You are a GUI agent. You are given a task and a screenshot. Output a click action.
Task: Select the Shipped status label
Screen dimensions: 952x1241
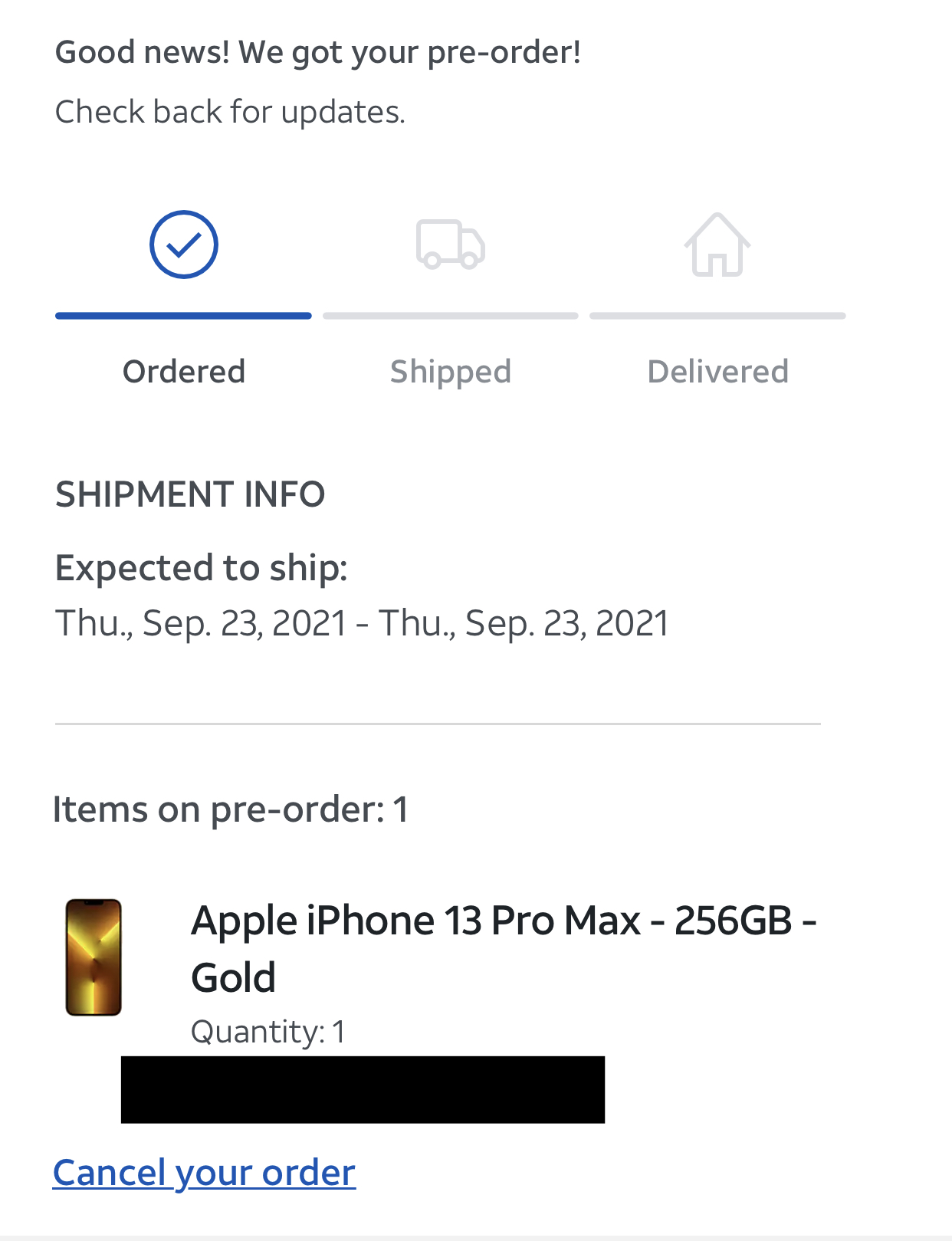tap(451, 372)
